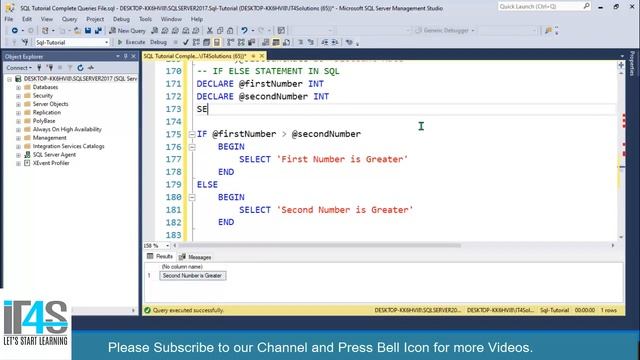
Task: Toggle Include Actual Execution Plan
Action: point(231,42)
